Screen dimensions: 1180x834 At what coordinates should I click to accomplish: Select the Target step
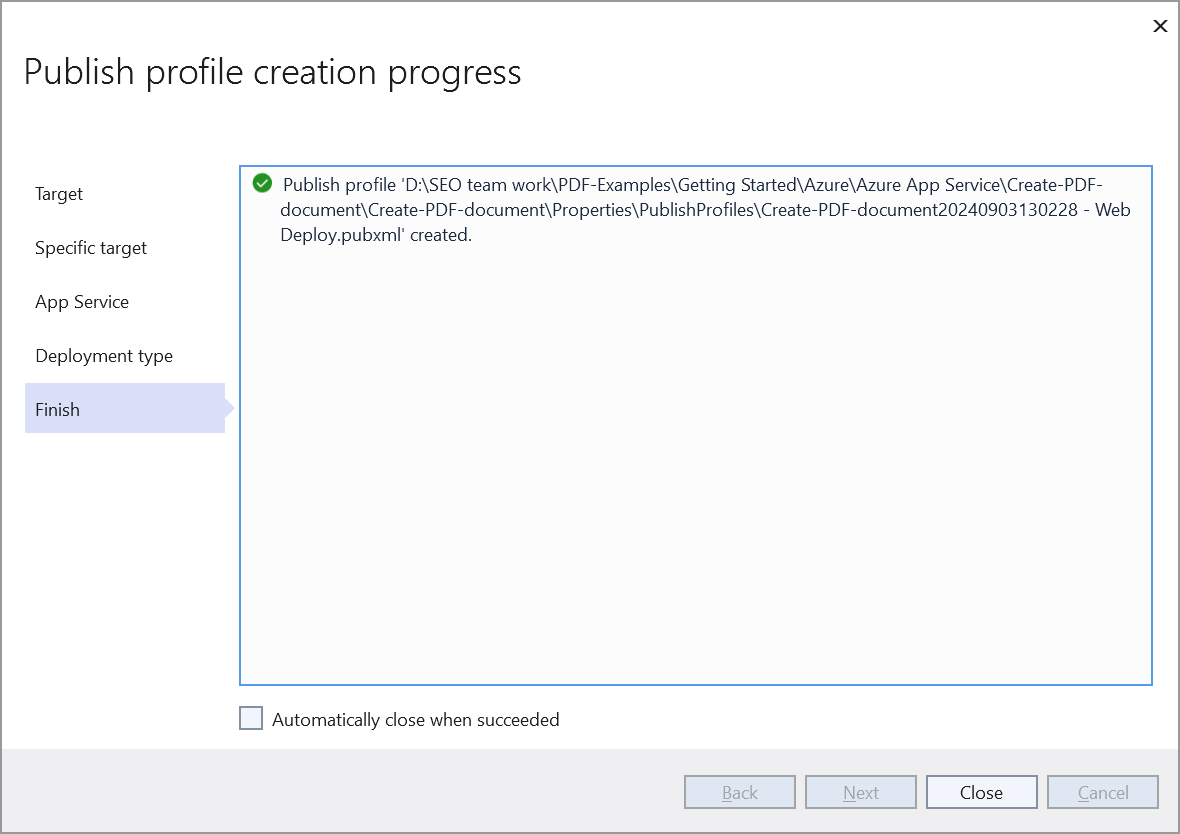pyautogui.click(x=58, y=194)
